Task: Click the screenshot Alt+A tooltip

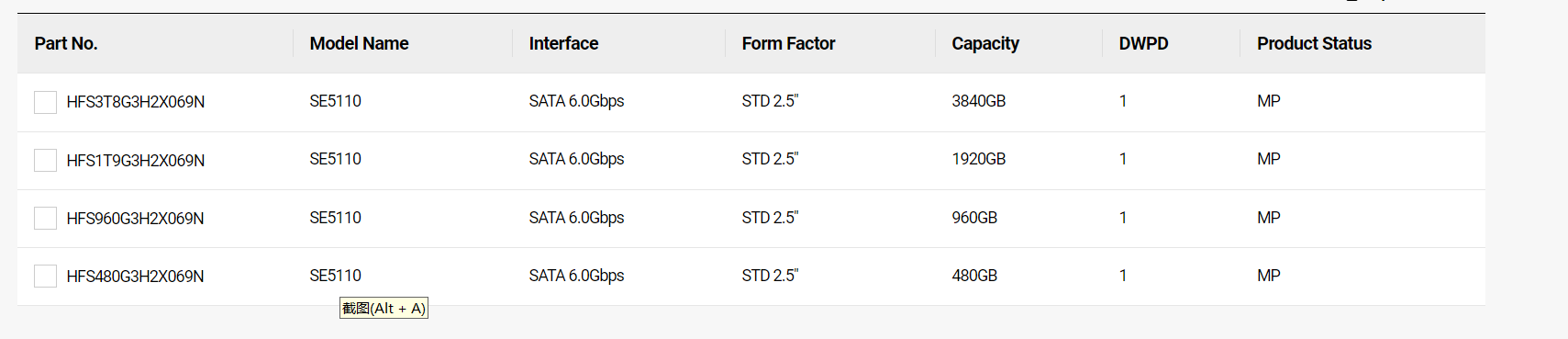Action: tap(384, 309)
